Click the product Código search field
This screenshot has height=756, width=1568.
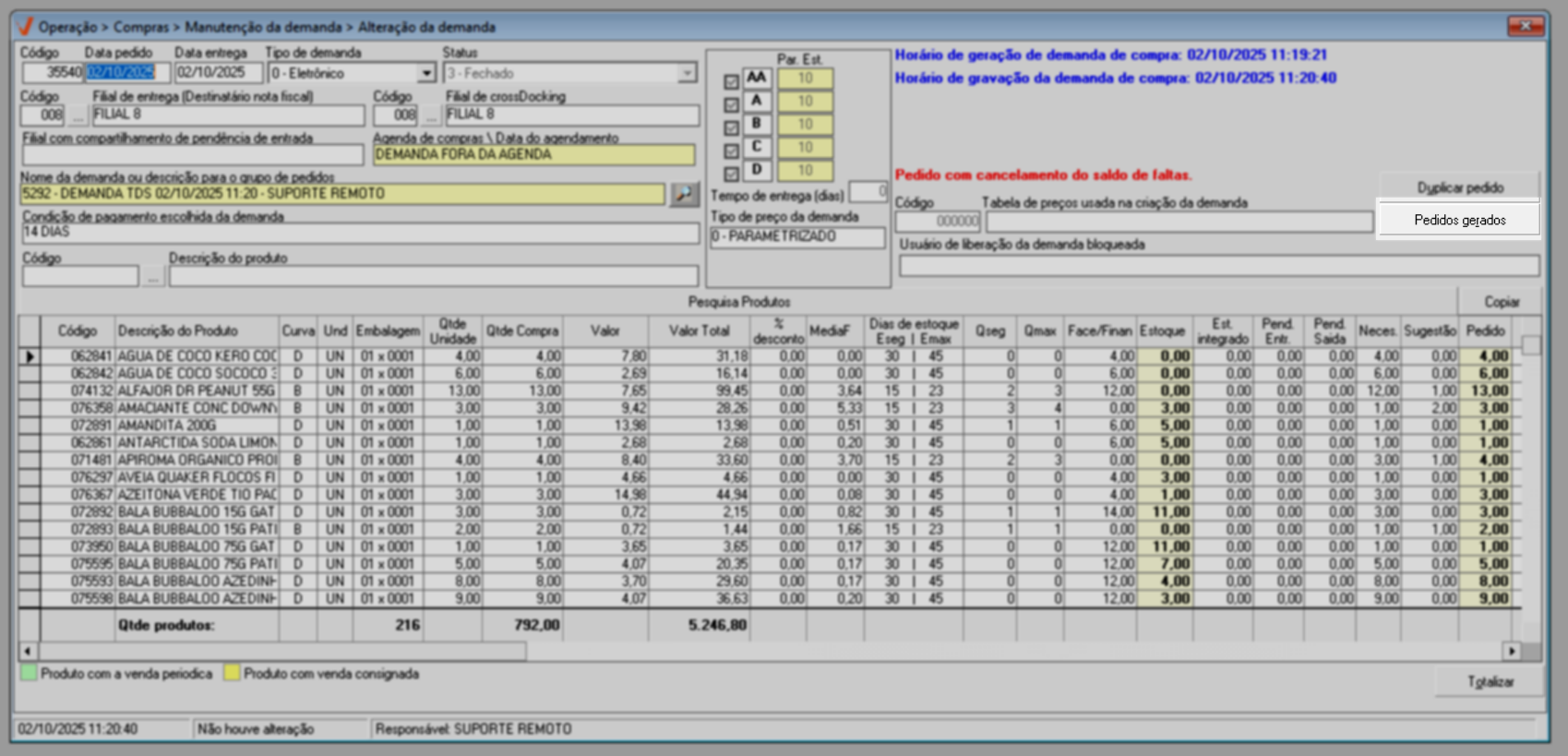[x=80, y=276]
